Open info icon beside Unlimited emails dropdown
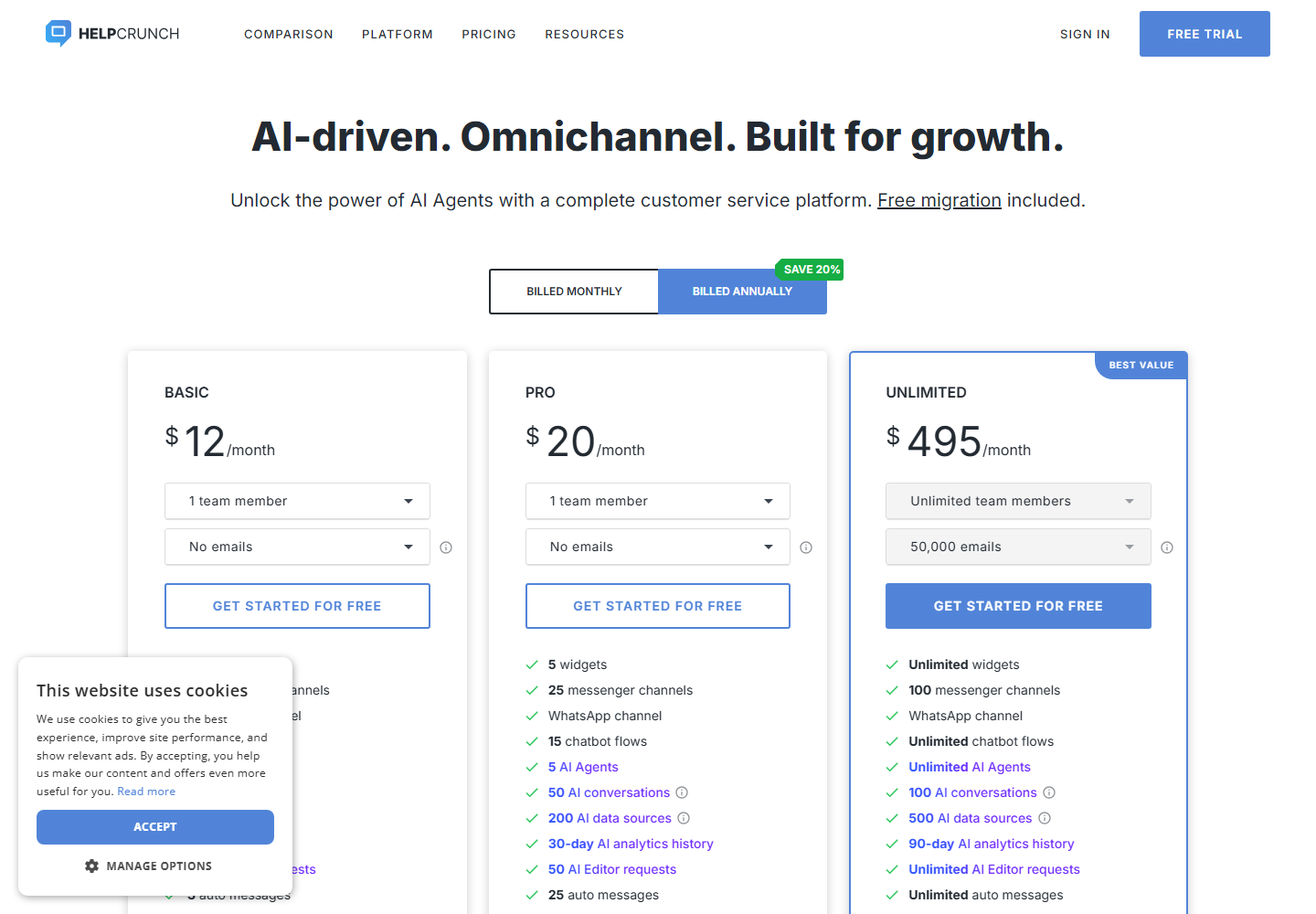This screenshot has width=1316, height=914. [1167, 547]
